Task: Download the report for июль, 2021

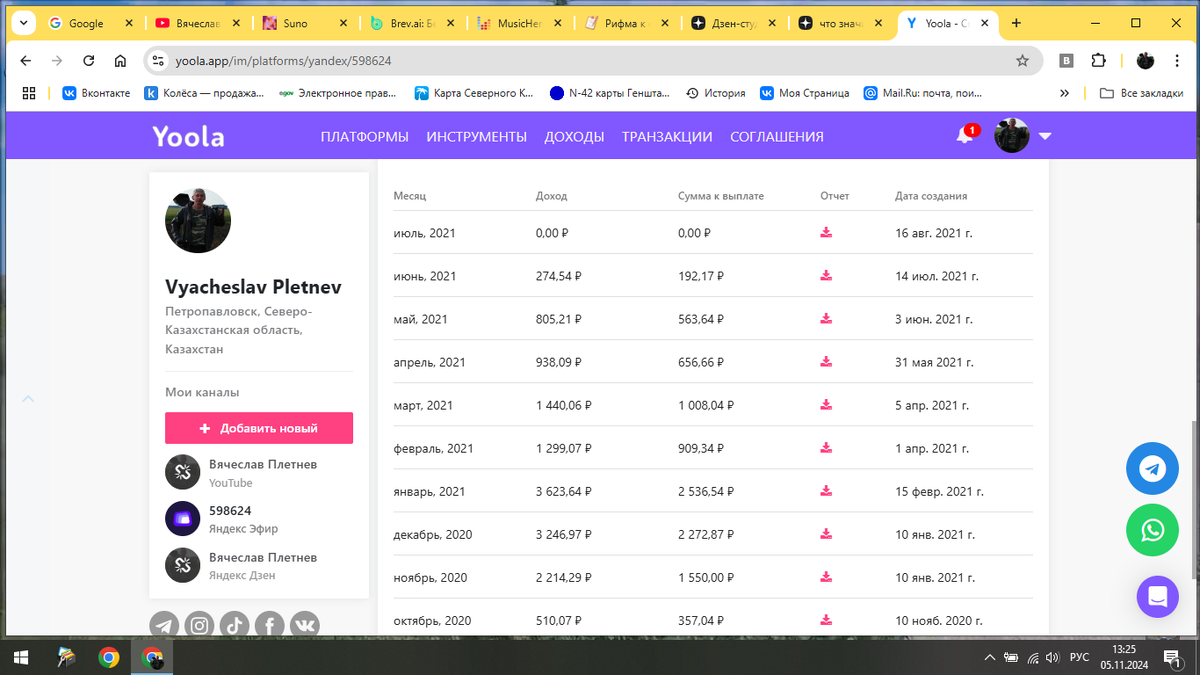Action: point(826,233)
